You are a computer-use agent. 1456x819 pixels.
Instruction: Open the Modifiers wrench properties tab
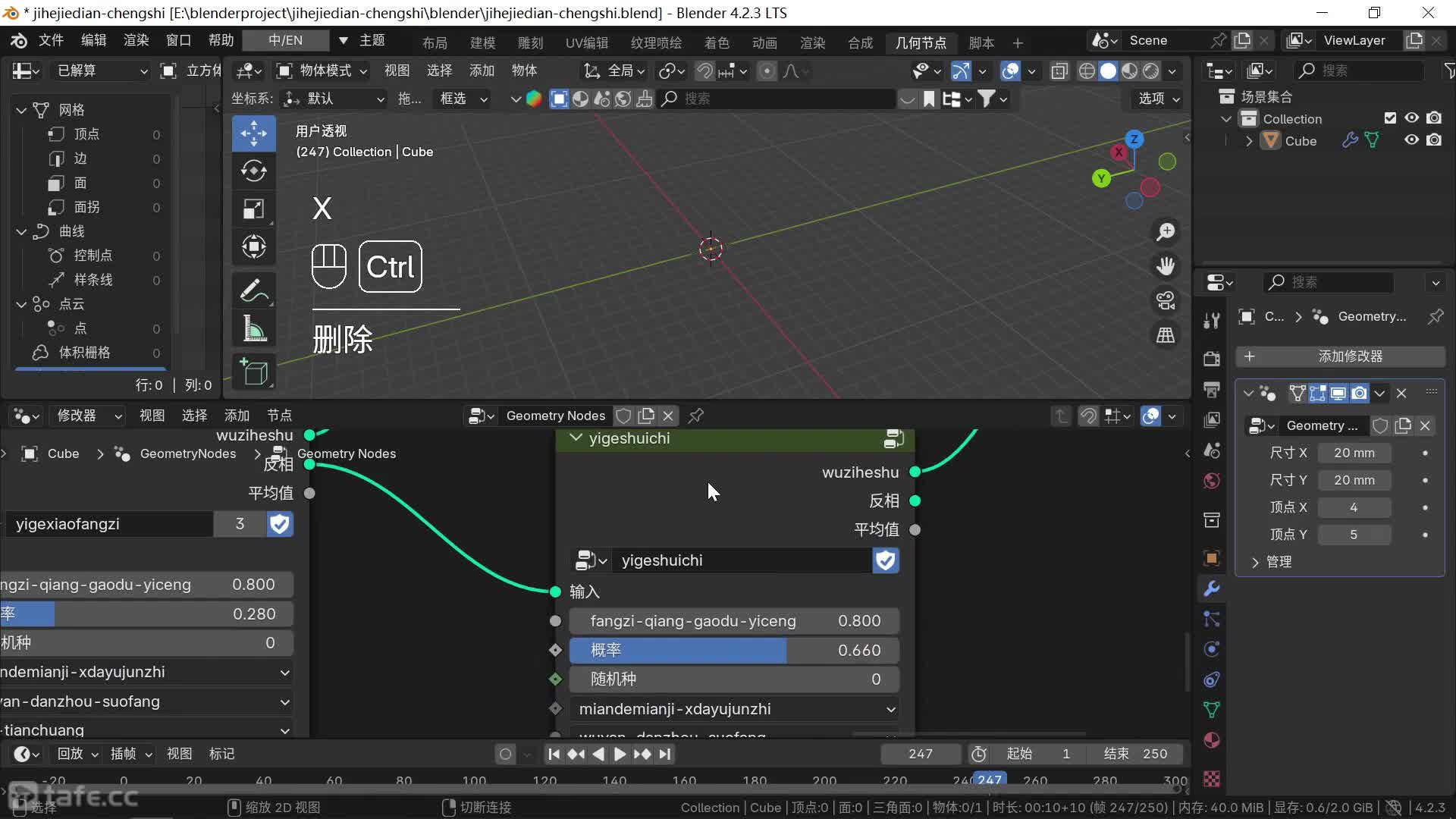pos(1212,588)
